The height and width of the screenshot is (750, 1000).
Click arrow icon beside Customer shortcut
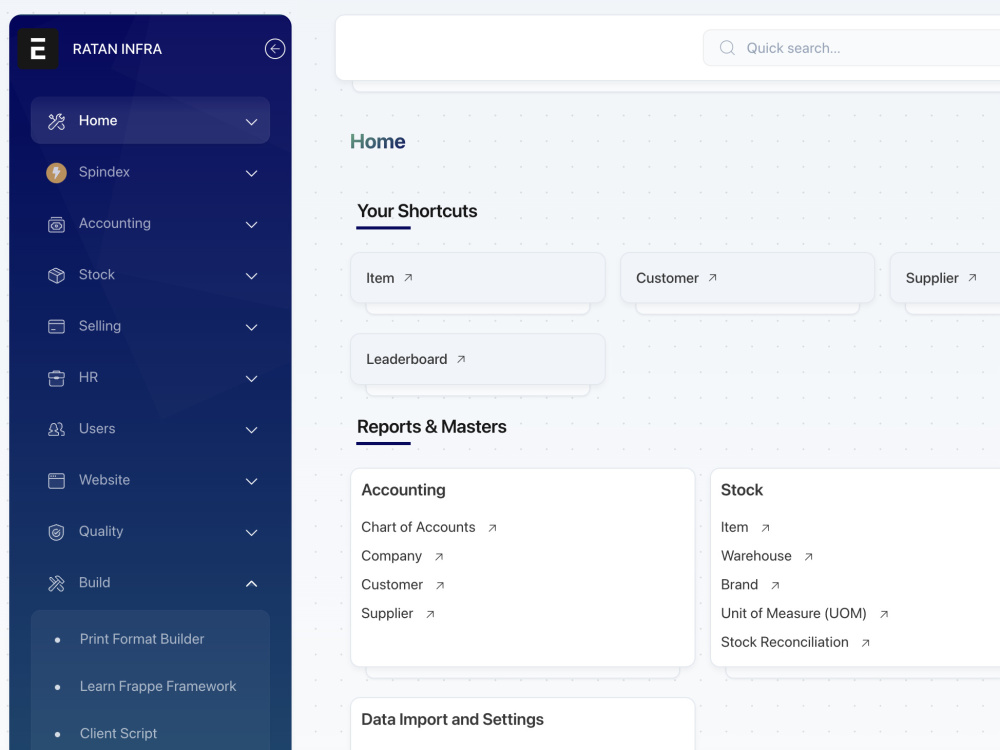tap(712, 277)
